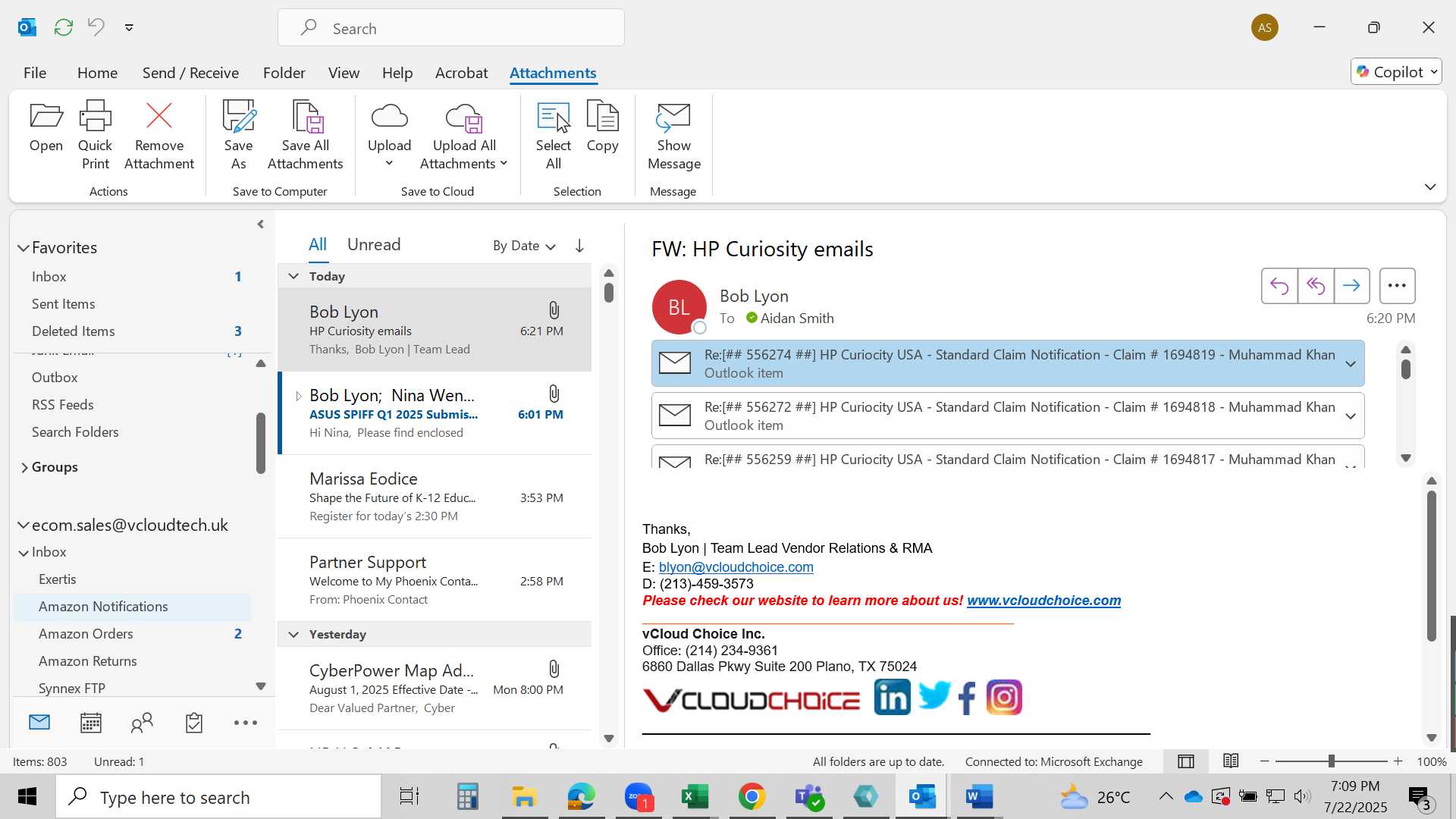The image size is (1456, 819).
Task: Open Marissa Eodice email
Action: pos(435,497)
